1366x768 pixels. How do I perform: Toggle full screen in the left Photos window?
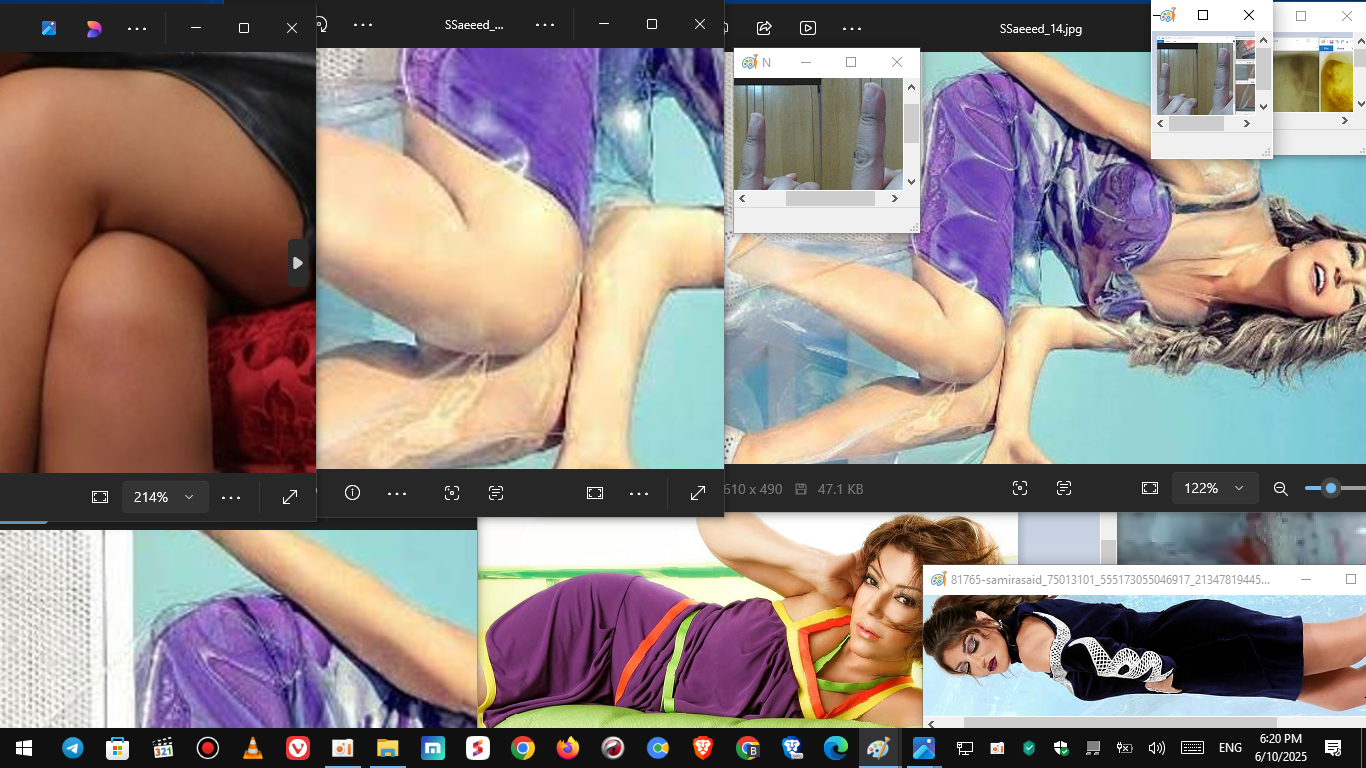290,497
